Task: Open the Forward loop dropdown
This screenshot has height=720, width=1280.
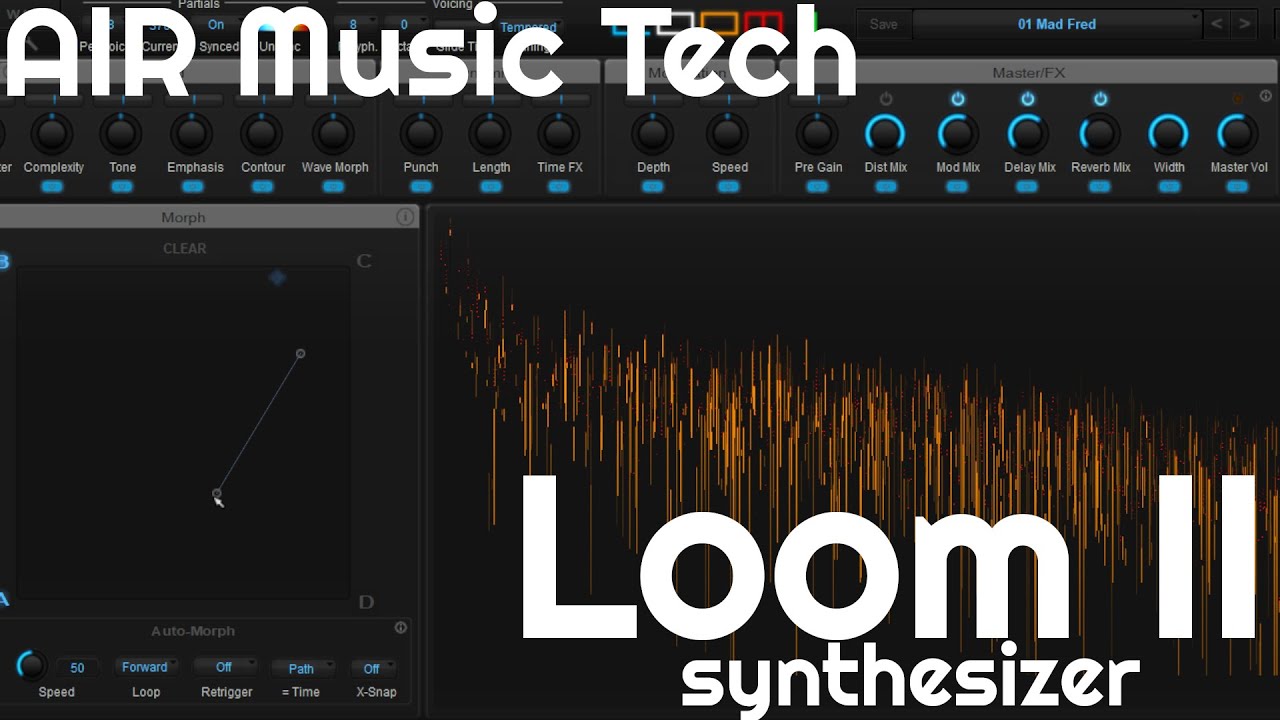Action: [x=146, y=667]
